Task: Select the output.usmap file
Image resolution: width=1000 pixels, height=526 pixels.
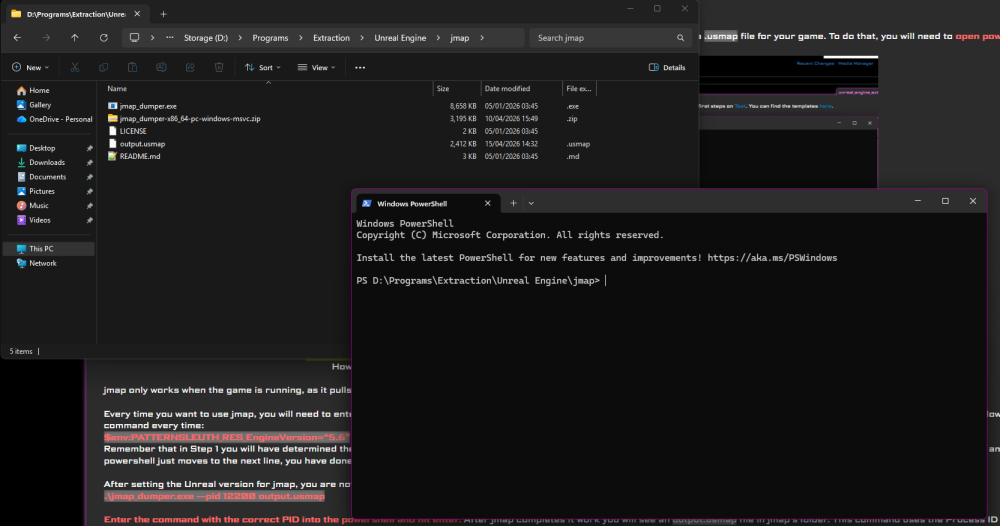Action: point(142,144)
